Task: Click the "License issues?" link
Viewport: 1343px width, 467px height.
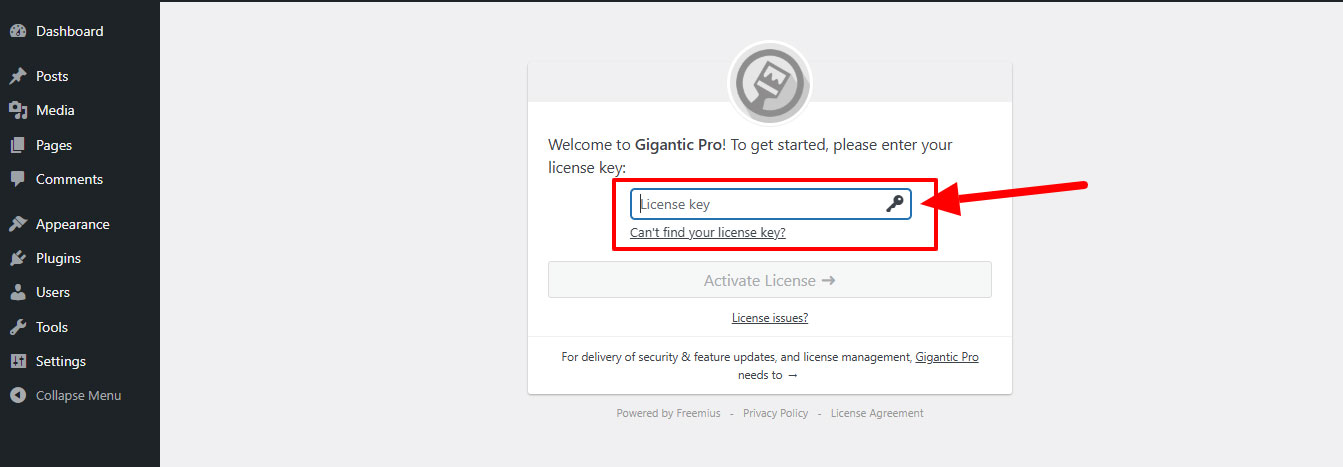Action: (x=769, y=318)
